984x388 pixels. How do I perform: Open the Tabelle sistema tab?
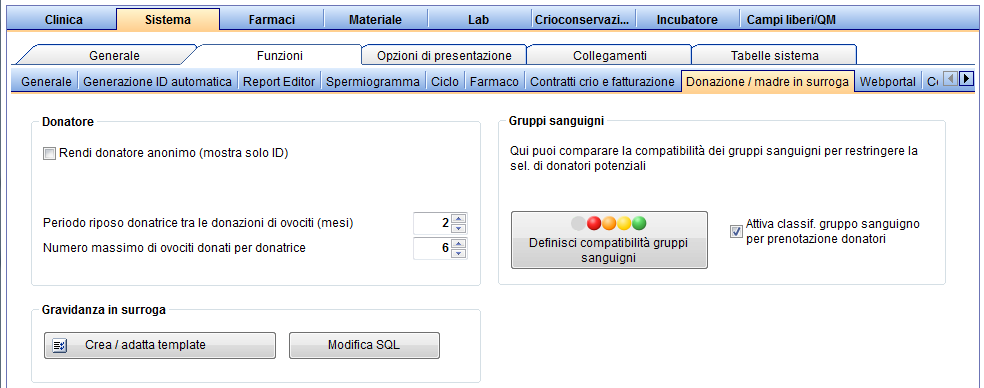774,55
